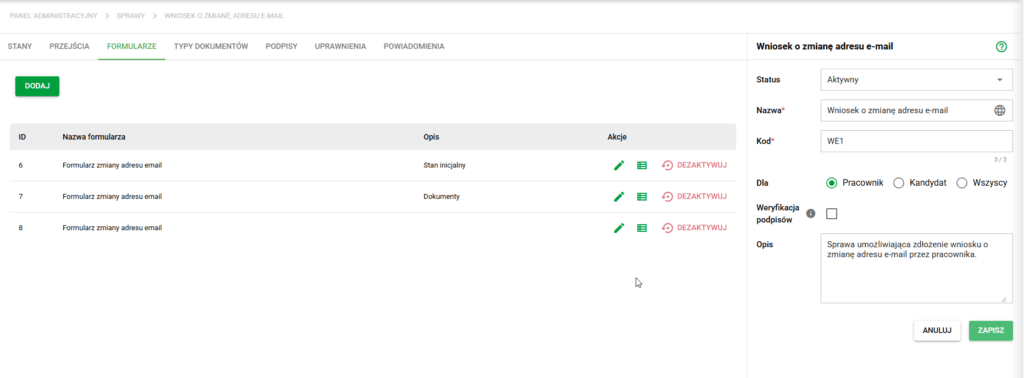Image resolution: width=1024 pixels, height=378 pixels.
Task: Save changes with ZAPISZ button
Action: tap(991, 330)
